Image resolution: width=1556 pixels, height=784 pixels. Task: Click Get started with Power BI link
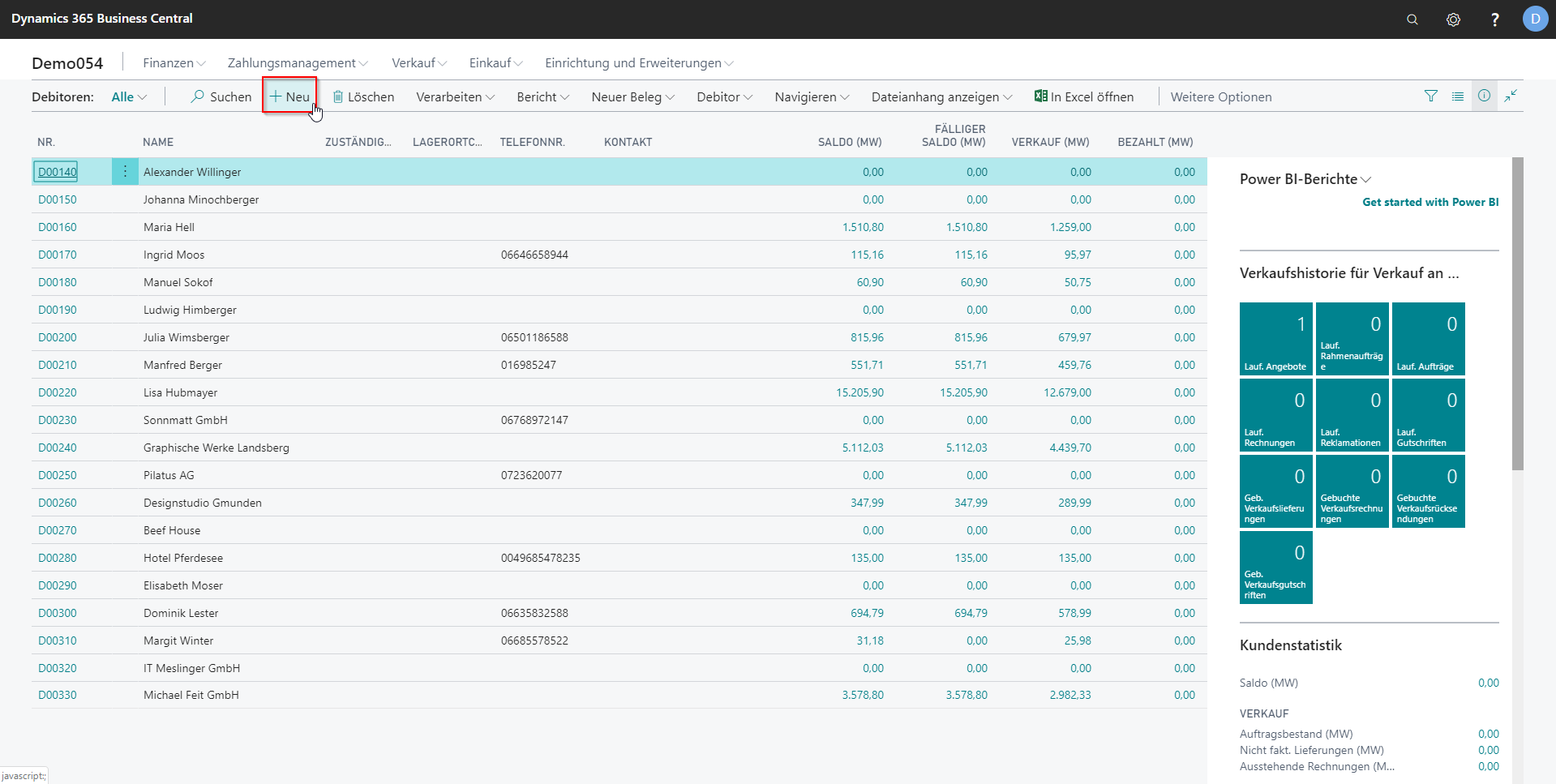1430,202
